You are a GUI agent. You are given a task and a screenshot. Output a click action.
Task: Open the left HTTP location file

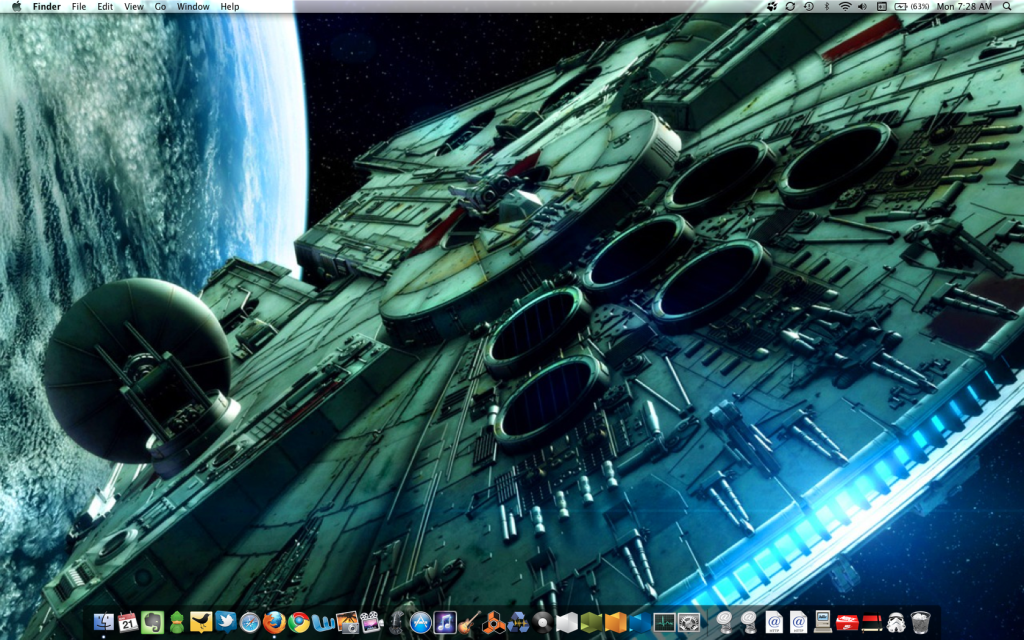point(775,622)
